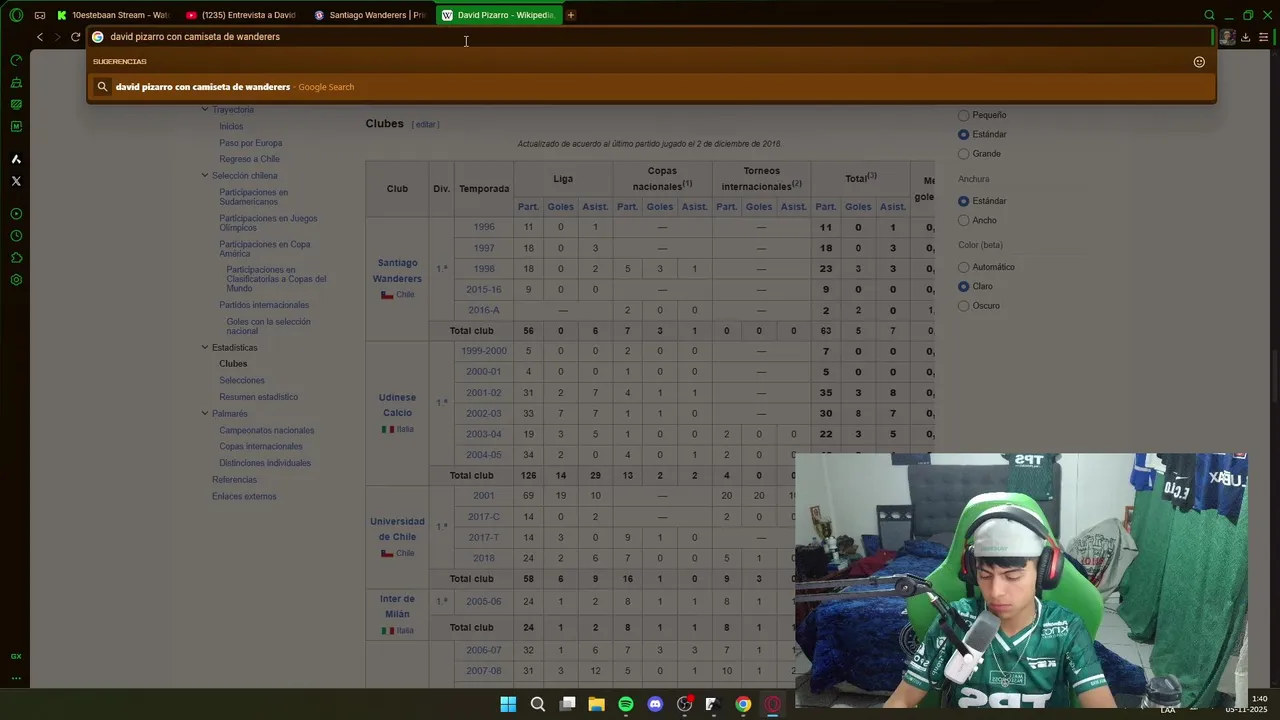The width and height of the screenshot is (1280, 720).
Task: Open the Regreso a Chile contents link
Action: (x=249, y=159)
